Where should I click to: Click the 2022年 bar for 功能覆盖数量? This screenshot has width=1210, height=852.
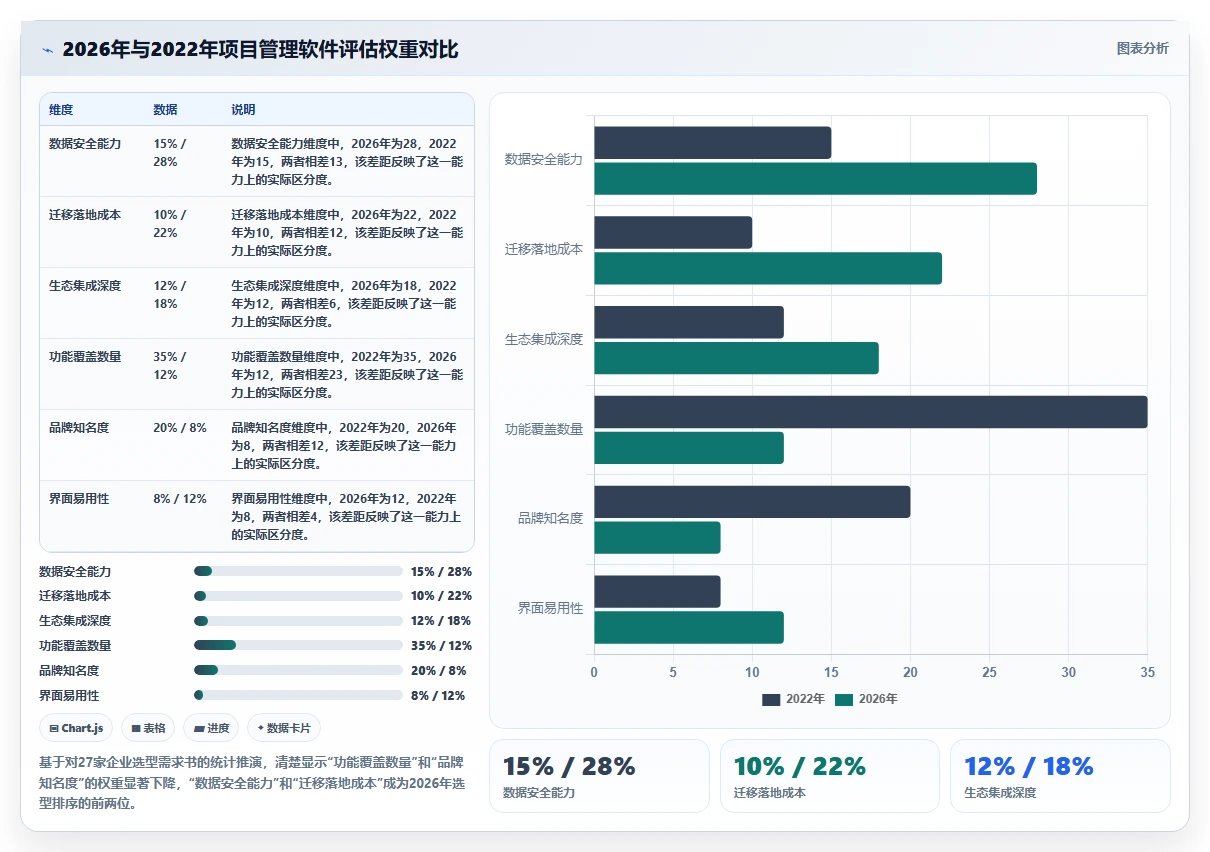coord(871,412)
